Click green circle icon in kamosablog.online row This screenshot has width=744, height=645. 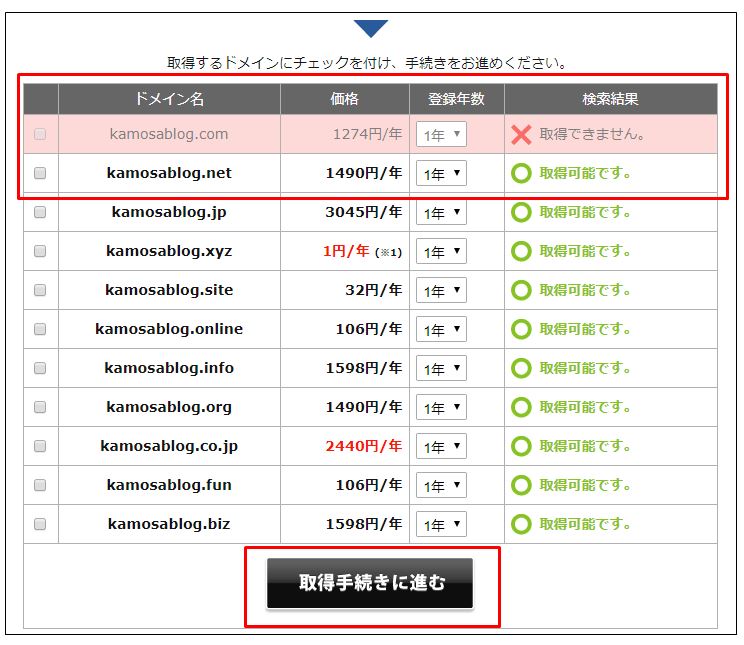(521, 329)
